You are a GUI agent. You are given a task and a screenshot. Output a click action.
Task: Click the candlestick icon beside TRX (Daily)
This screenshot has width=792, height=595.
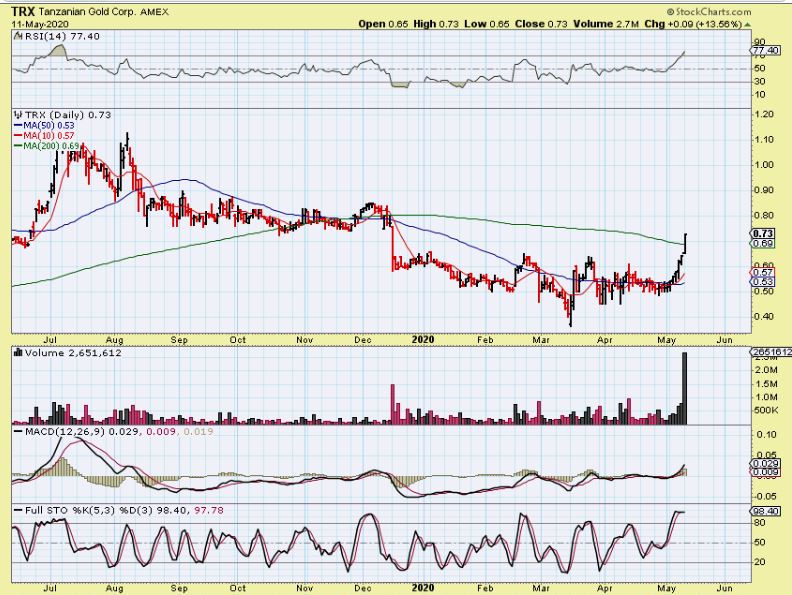tap(19, 115)
